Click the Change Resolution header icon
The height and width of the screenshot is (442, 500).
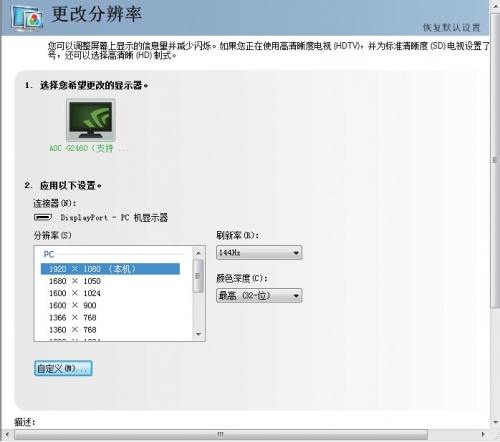[27, 18]
